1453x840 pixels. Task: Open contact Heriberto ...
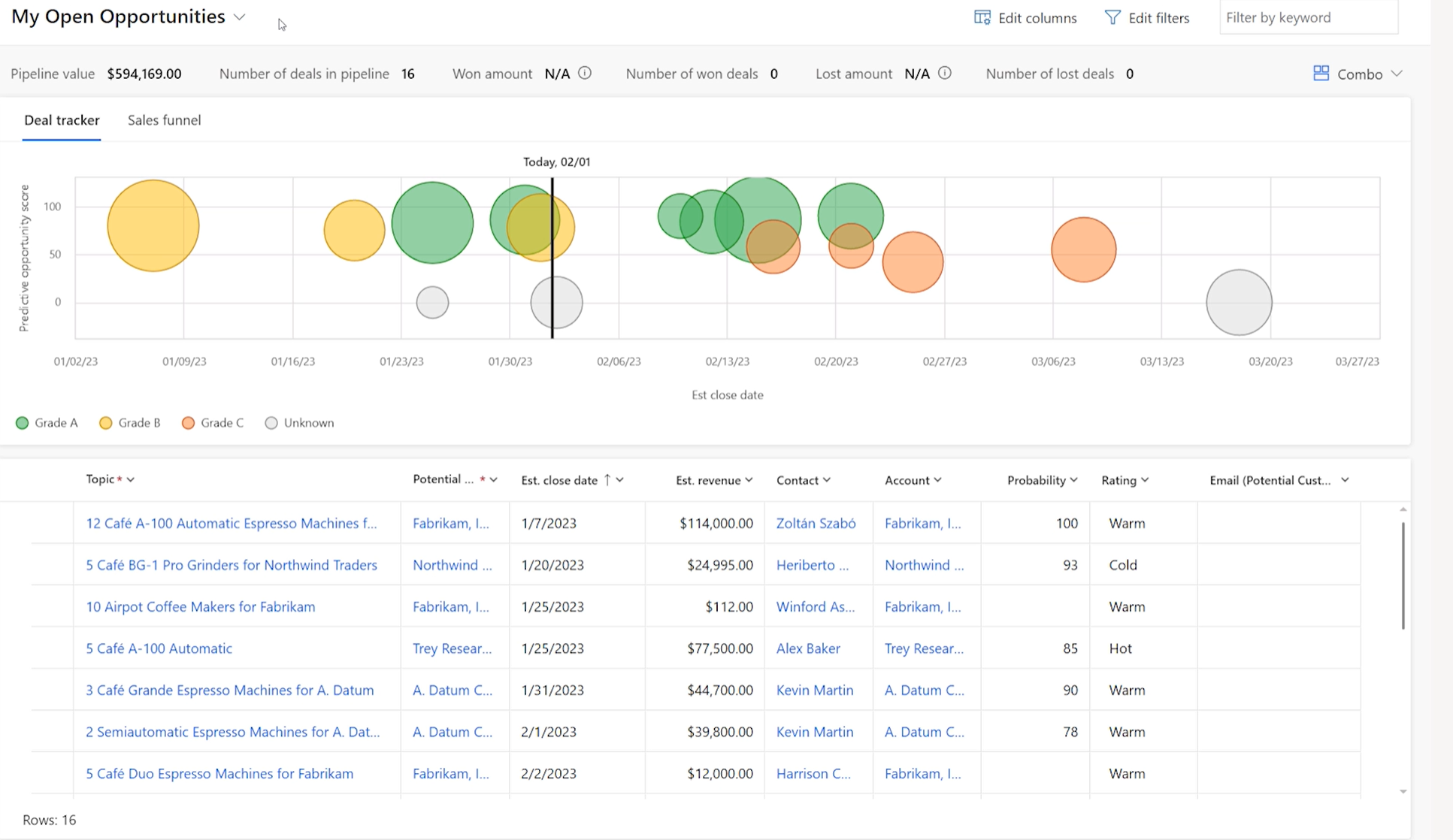click(813, 565)
